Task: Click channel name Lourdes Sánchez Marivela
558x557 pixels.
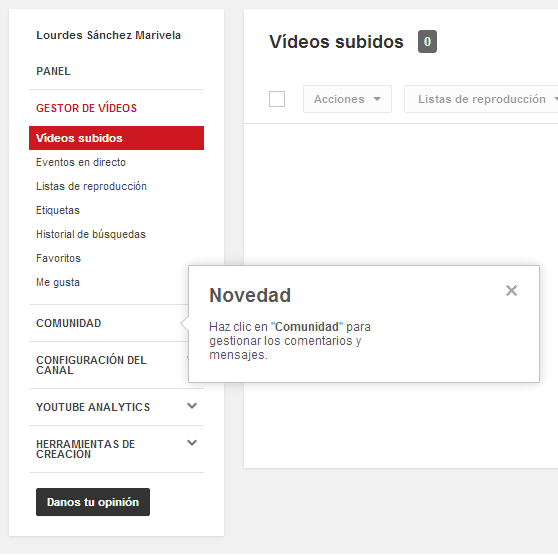Action: pos(109,35)
